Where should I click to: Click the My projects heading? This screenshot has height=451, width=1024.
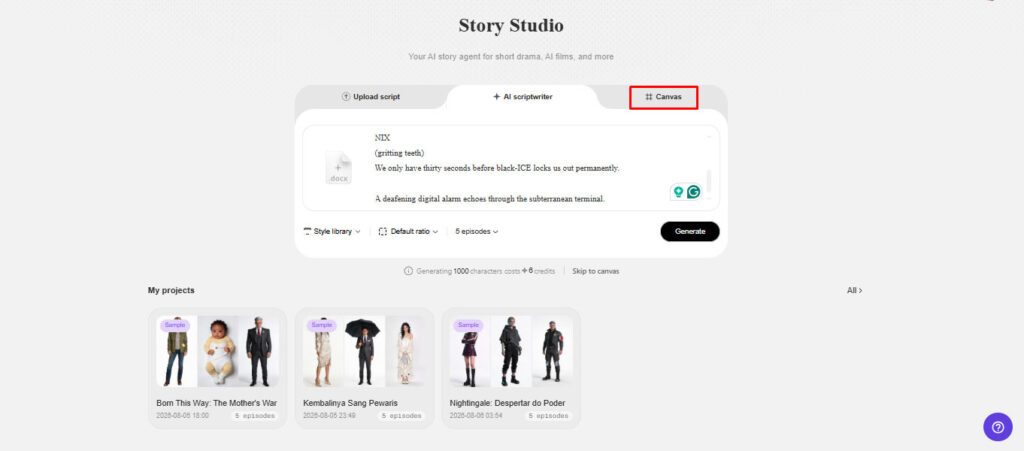click(171, 290)
